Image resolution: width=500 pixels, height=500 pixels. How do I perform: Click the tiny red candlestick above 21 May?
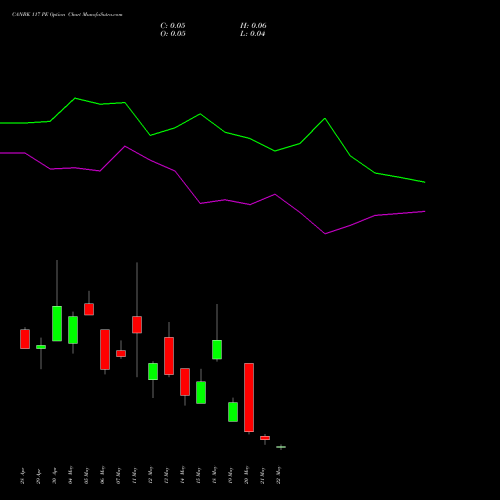coord(265,438)
